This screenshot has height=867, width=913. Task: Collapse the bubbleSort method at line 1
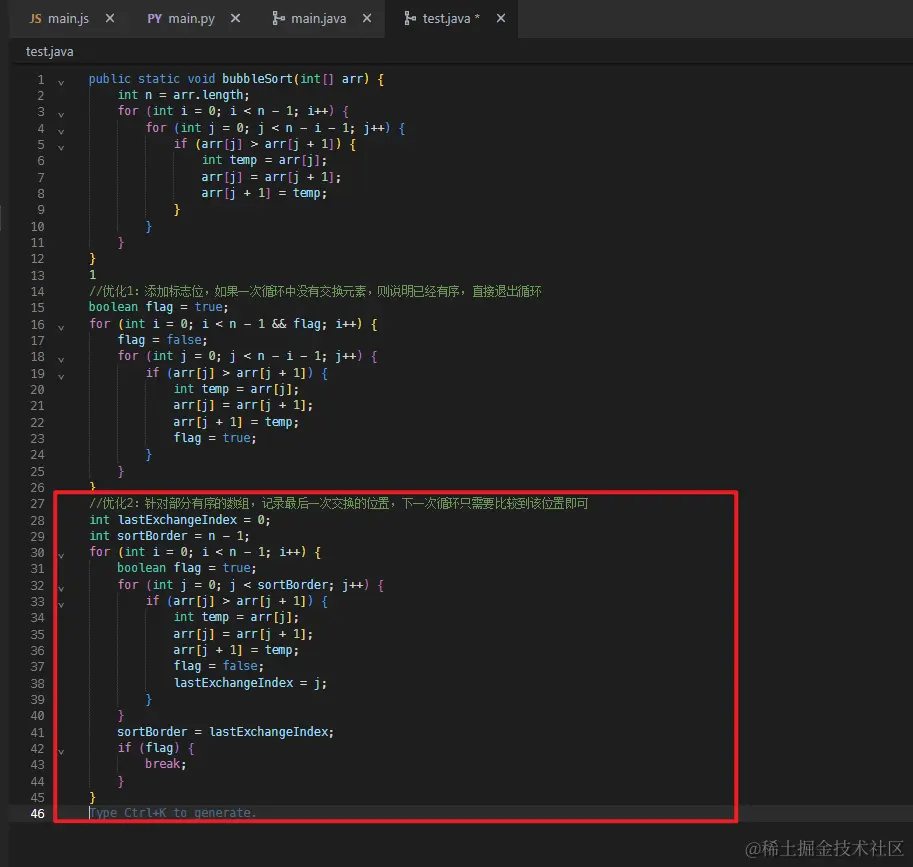coord(61,82)
